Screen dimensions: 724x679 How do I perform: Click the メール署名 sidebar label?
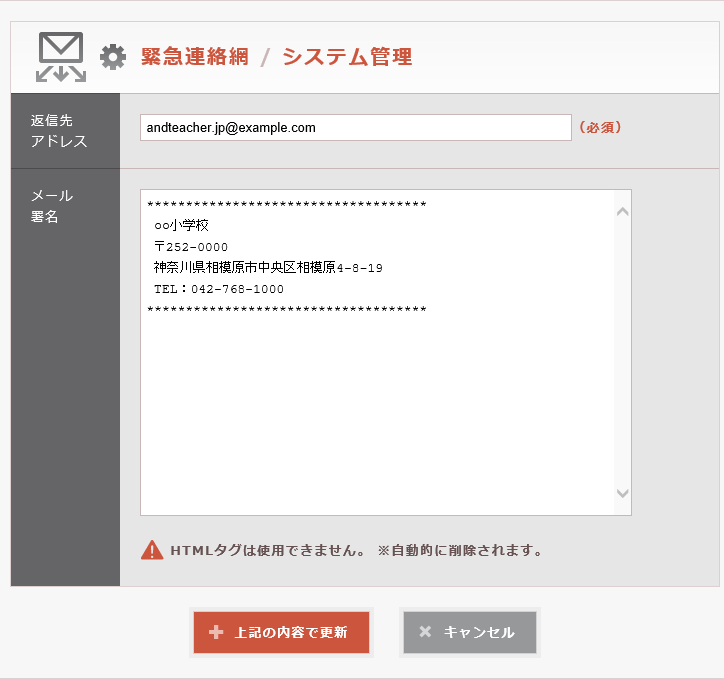click(x=52, y=206)
